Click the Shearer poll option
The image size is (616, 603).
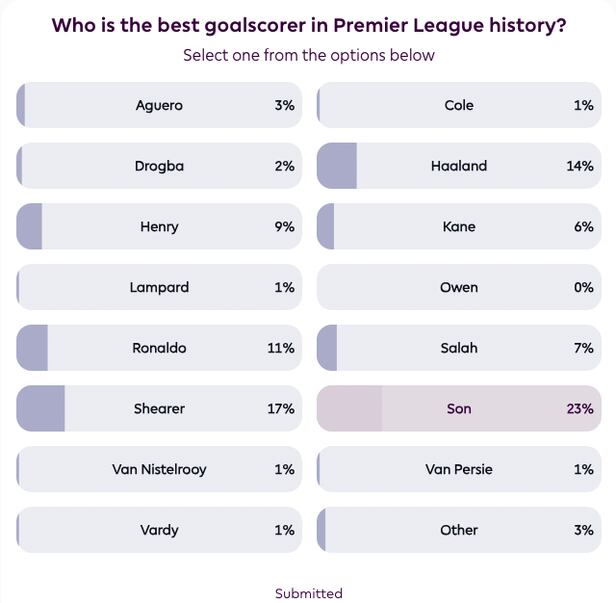coord(159,409)
